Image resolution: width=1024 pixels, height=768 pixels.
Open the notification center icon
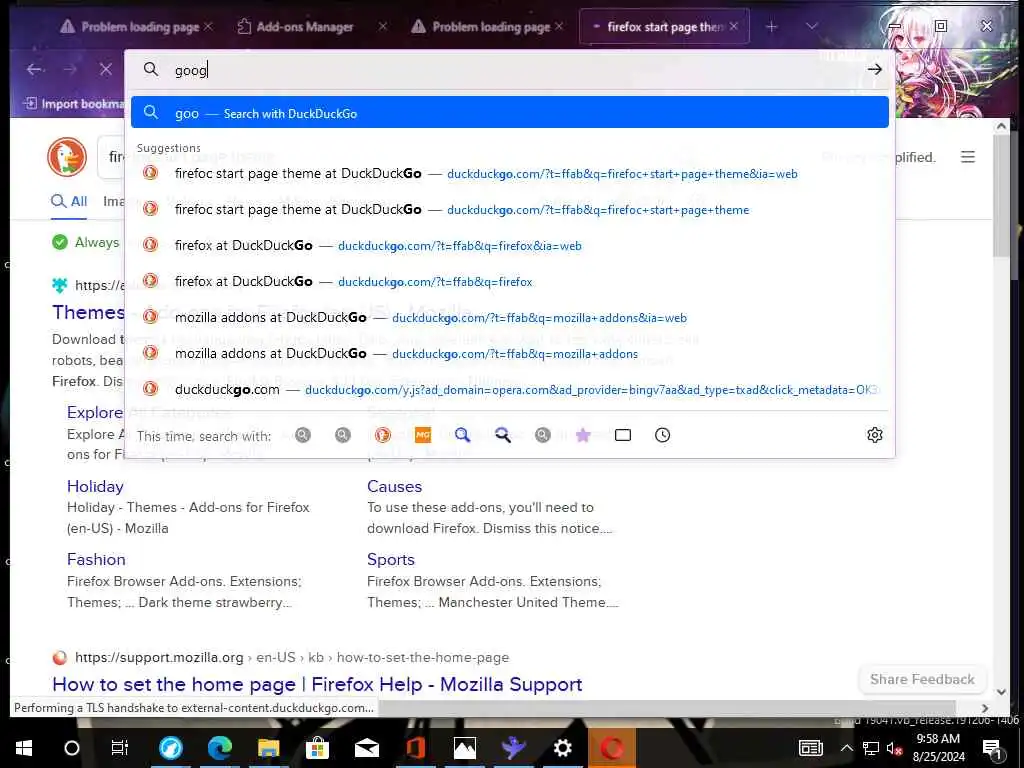(x=992, y=748)
